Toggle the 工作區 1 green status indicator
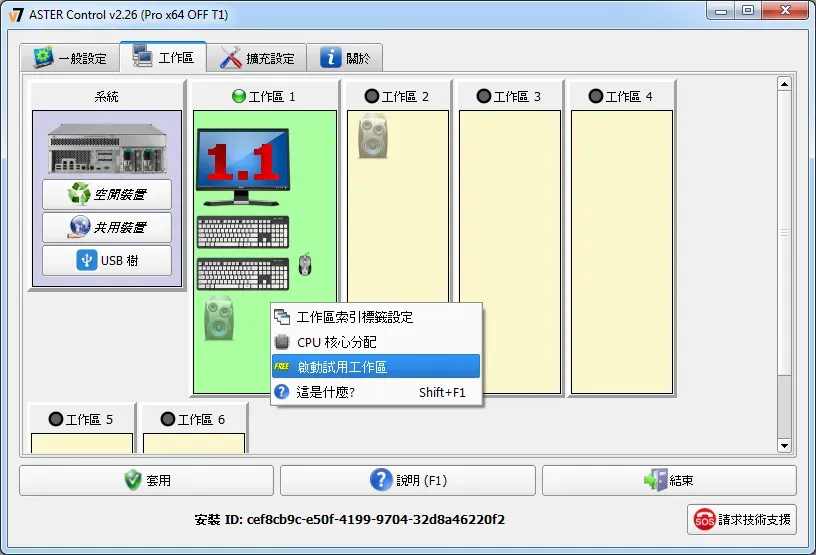The image size is (816, 555). click(238, 97)
